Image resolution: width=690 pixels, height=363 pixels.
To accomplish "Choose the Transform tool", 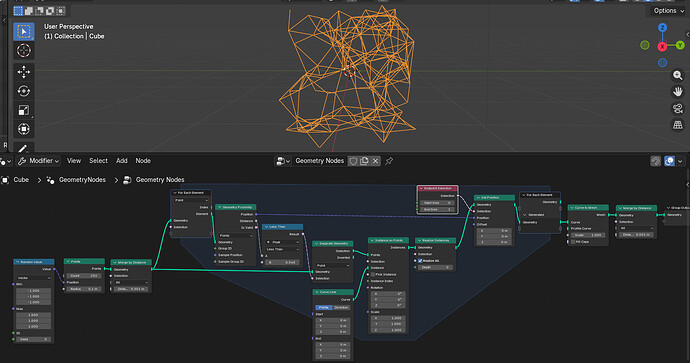I will (23, 129).
